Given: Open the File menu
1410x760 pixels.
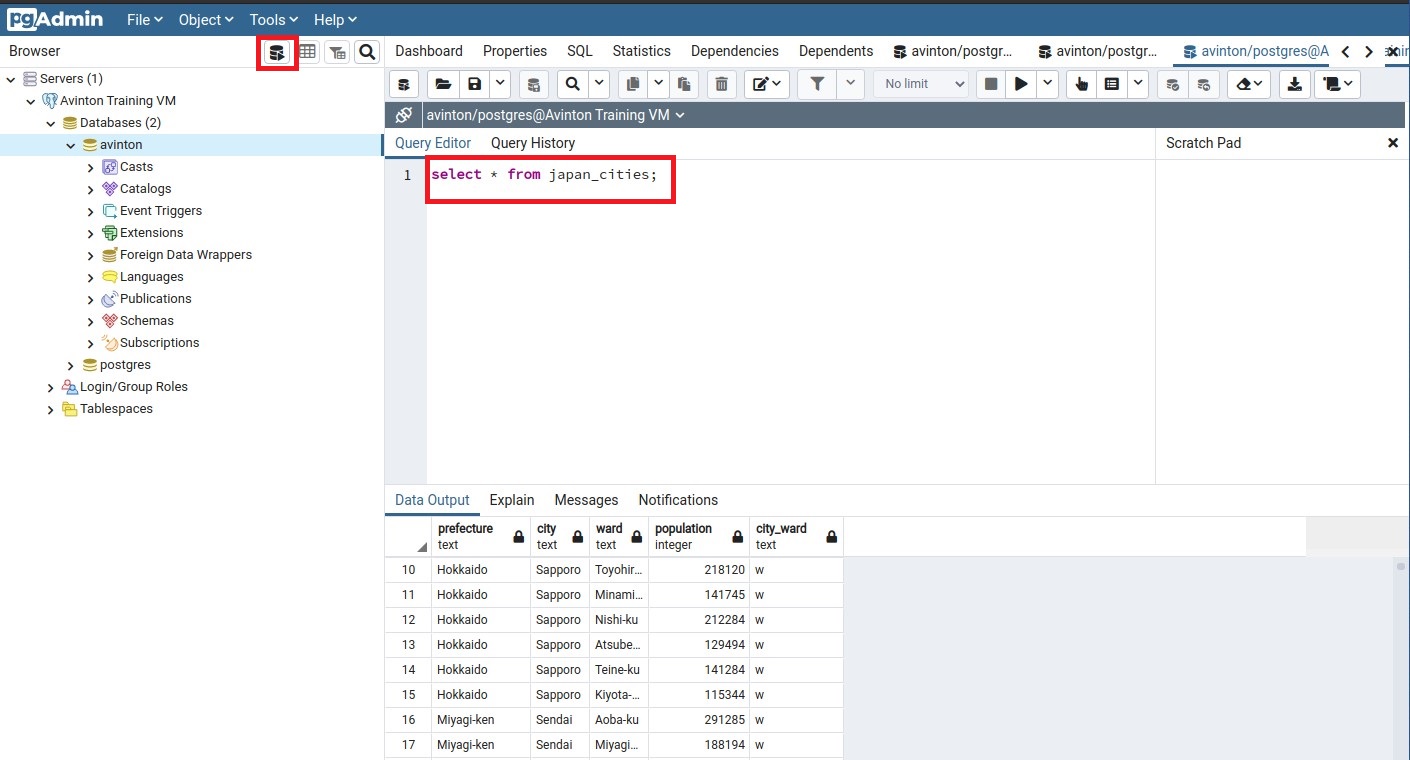Looking at the screenshot, I should coord(145,19).
